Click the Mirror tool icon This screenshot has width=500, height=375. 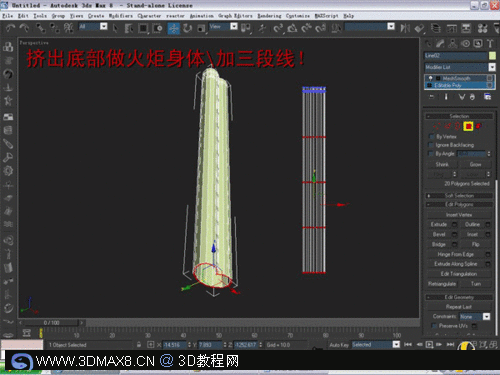(x=405, y=29)
